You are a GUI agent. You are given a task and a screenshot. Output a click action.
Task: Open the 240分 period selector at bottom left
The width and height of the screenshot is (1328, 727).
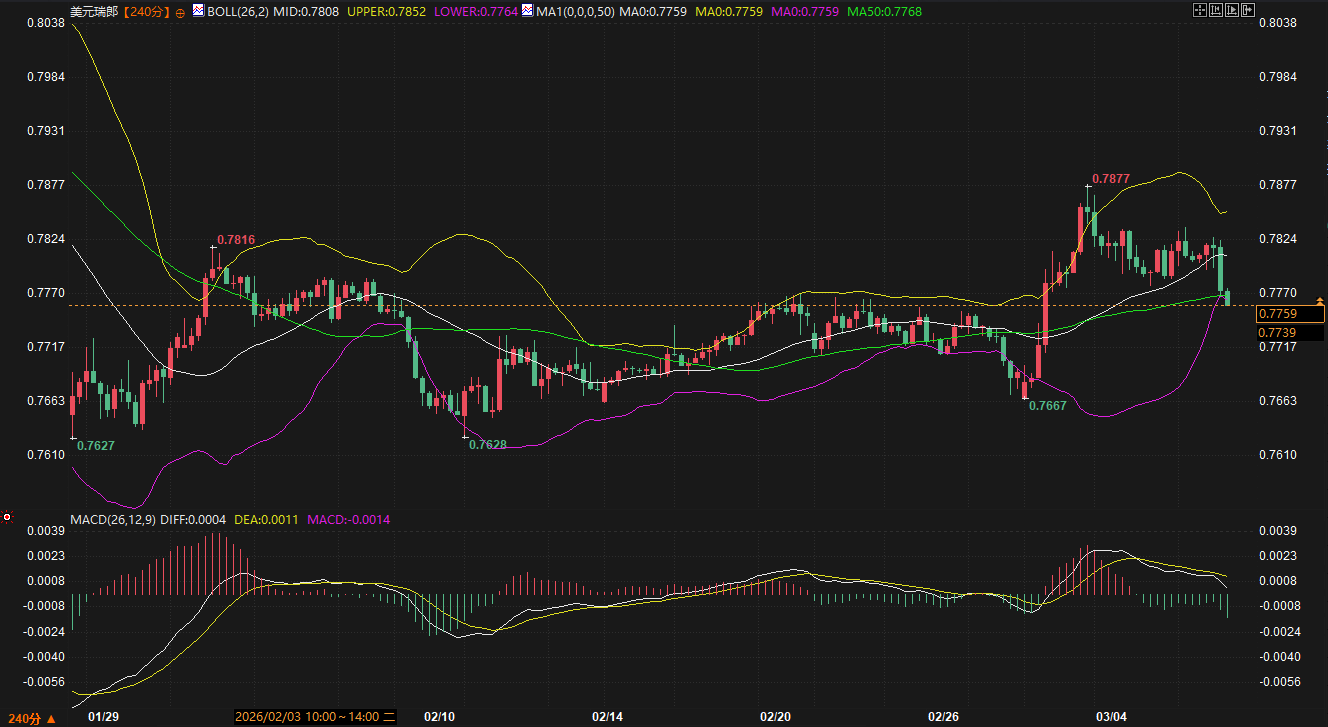pyautogui.click(x=36, y=718)
